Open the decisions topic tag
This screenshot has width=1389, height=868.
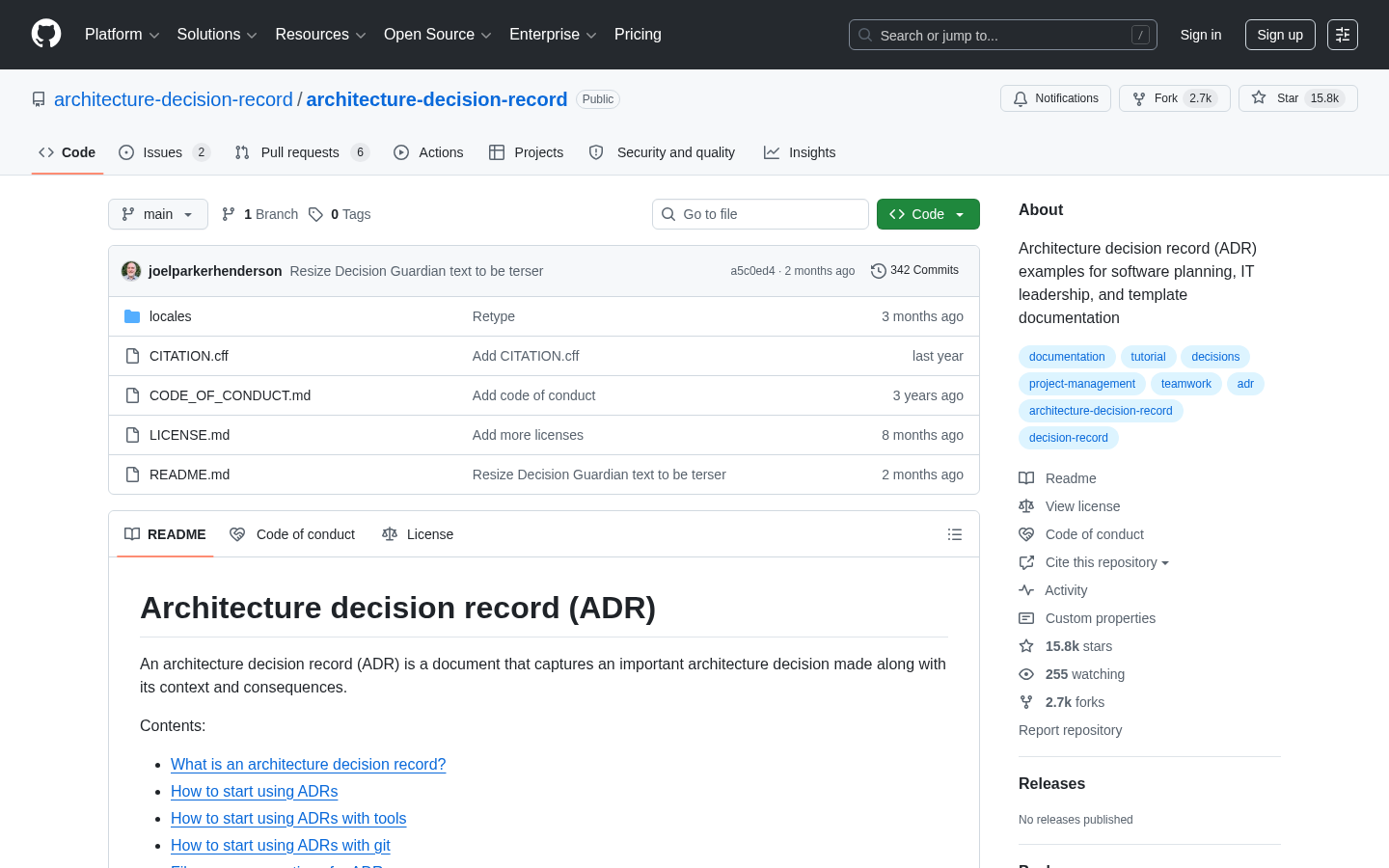[x=1215, y=357]
